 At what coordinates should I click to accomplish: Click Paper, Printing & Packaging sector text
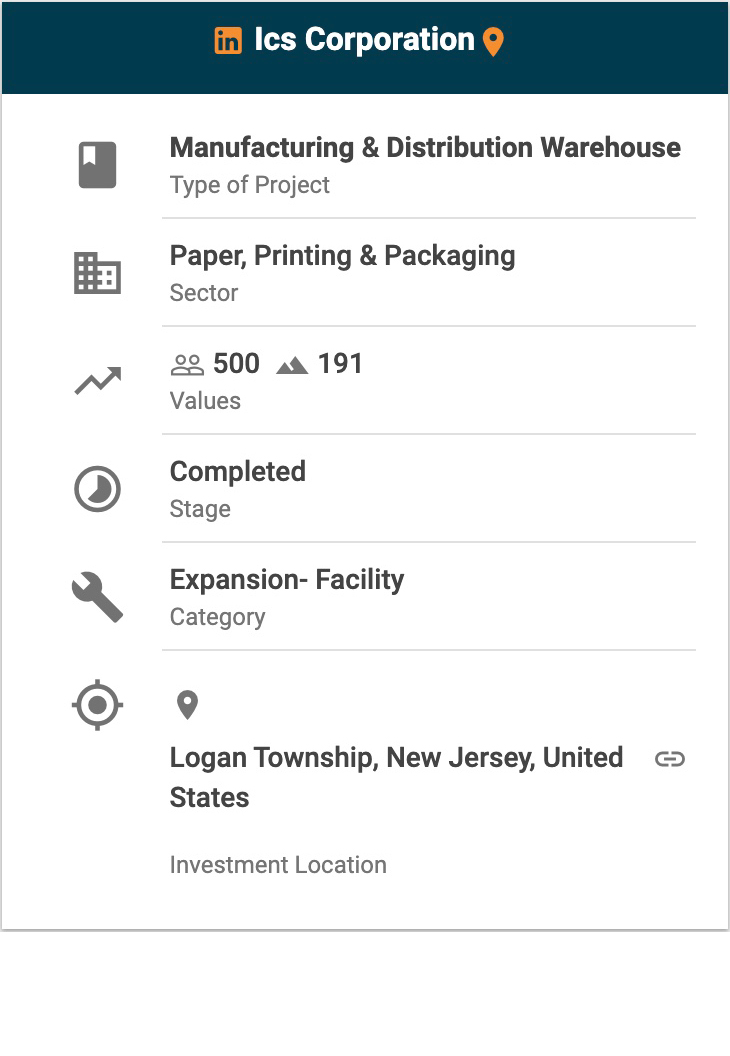342,256
